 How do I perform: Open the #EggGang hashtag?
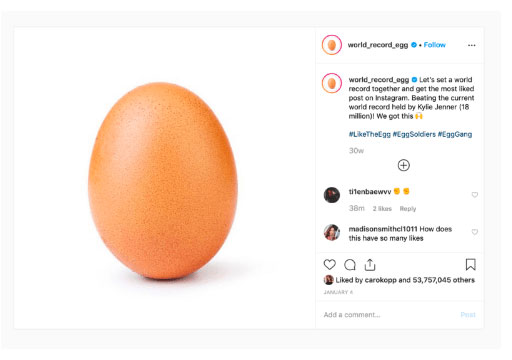click(455, 134)
